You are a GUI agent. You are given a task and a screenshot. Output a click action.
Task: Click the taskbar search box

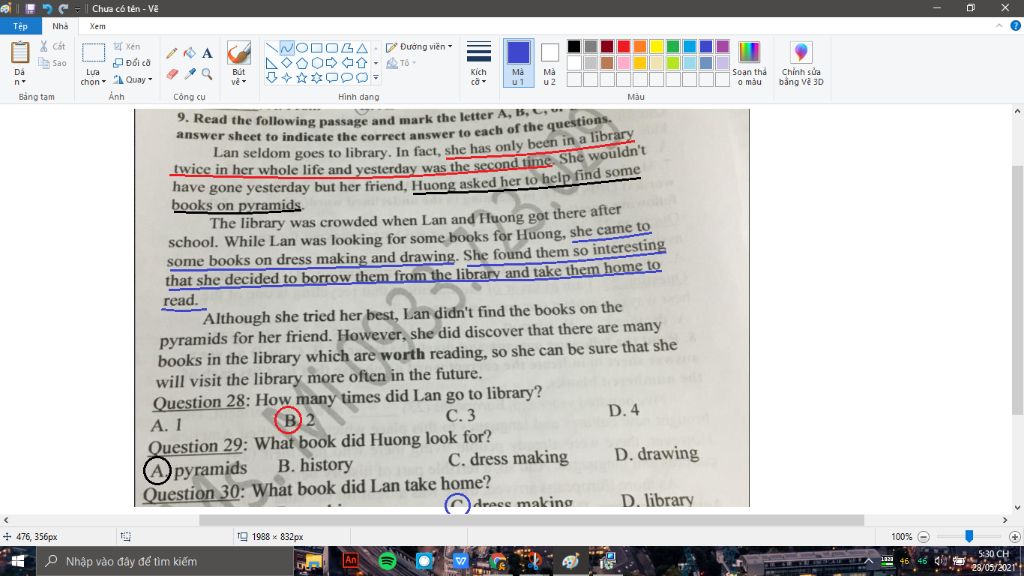click(163, 562)
